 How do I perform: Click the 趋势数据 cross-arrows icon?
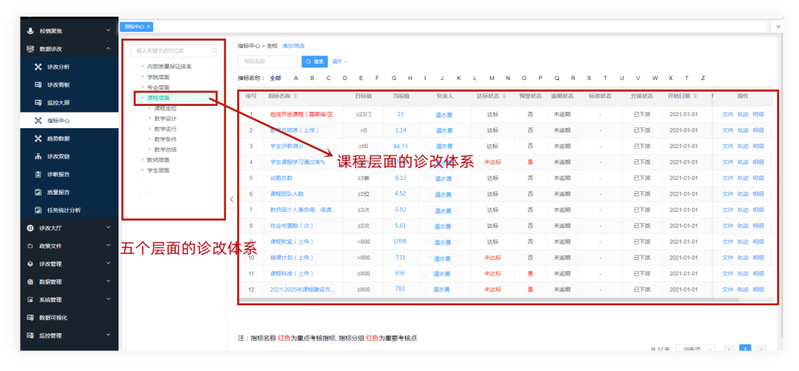pos(38,139)
